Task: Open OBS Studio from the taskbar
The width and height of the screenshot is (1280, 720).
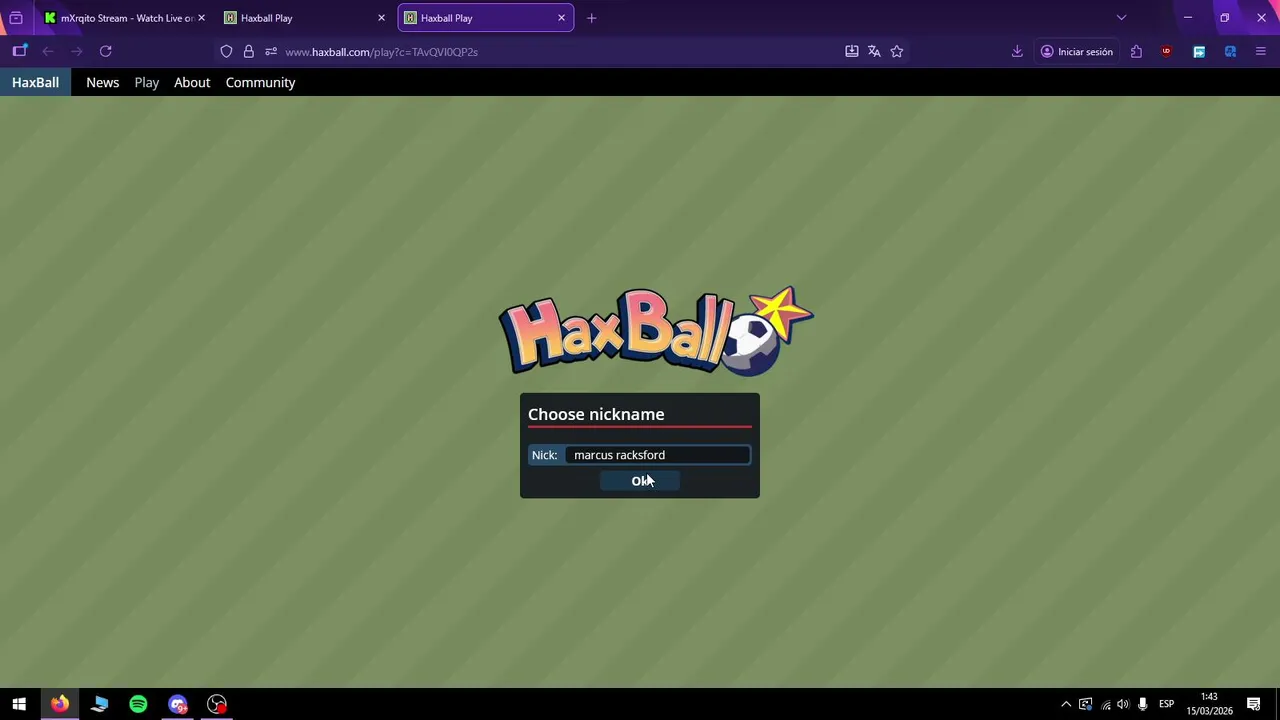Action: (x=217, y=704)
